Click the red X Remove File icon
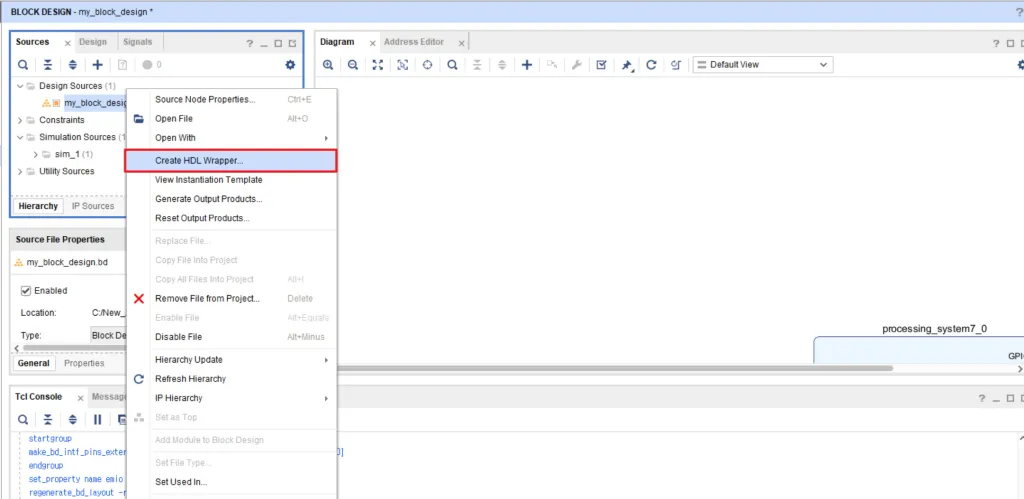 click(x=138, y=298)
